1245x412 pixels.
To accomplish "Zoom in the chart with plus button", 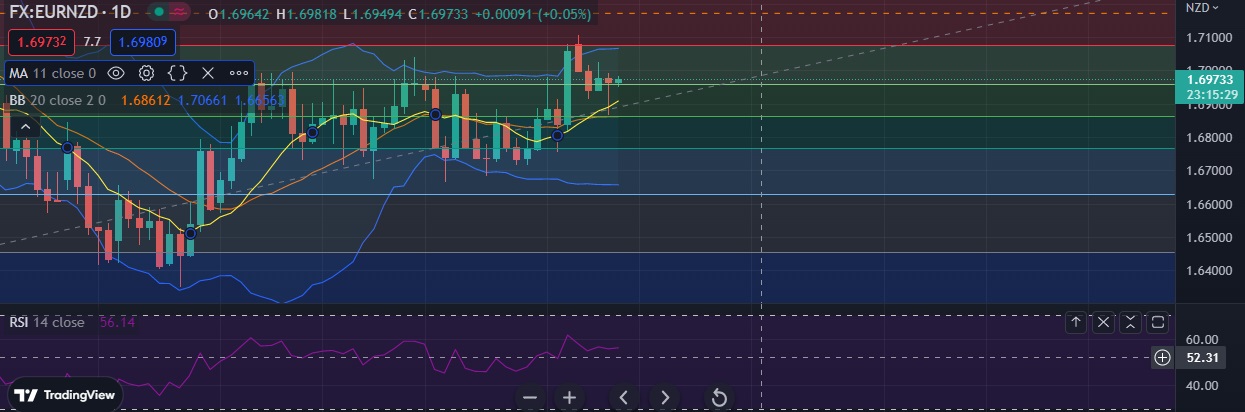I will (569, 397).
